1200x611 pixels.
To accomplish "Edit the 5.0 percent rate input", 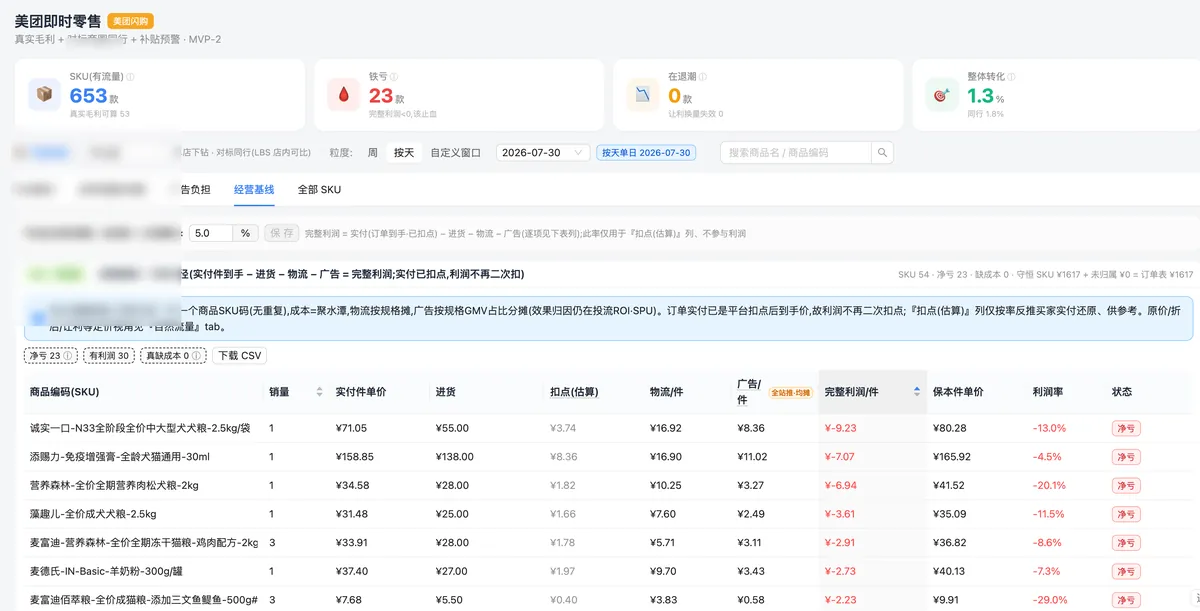I will (x=212, y=233).
